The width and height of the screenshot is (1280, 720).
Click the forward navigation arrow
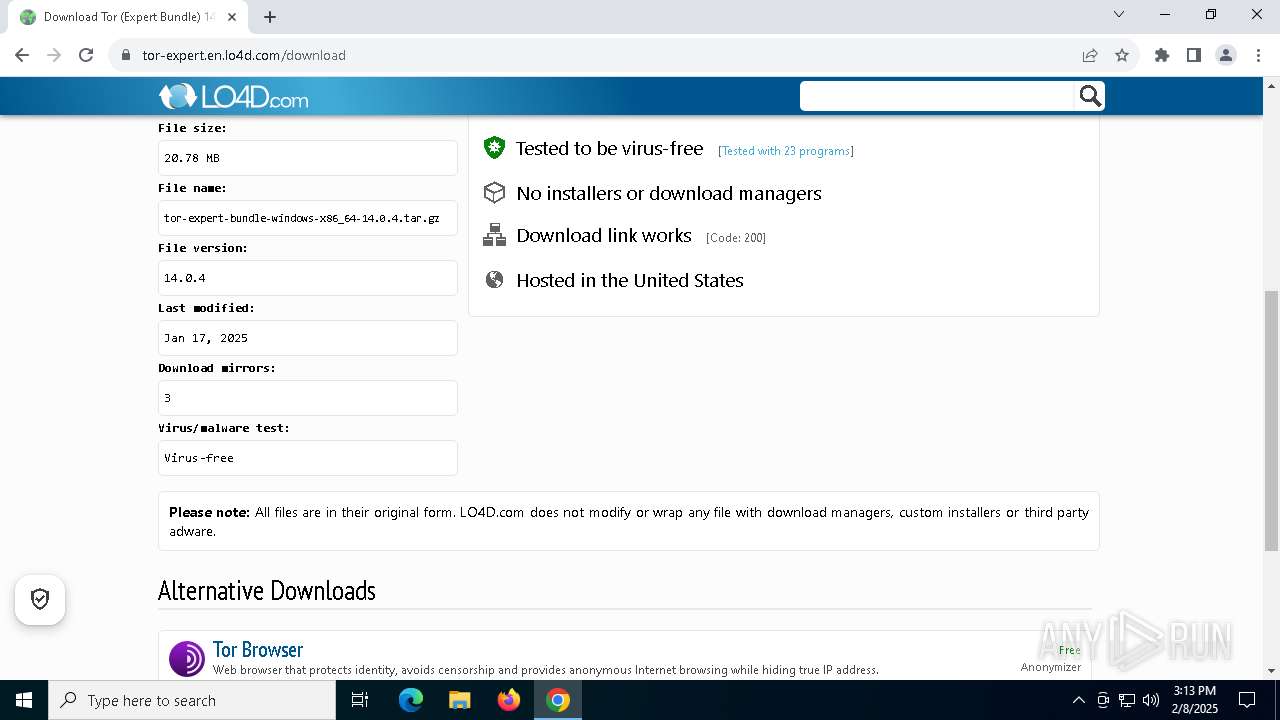pyautogui.click(x=54, y=55)
